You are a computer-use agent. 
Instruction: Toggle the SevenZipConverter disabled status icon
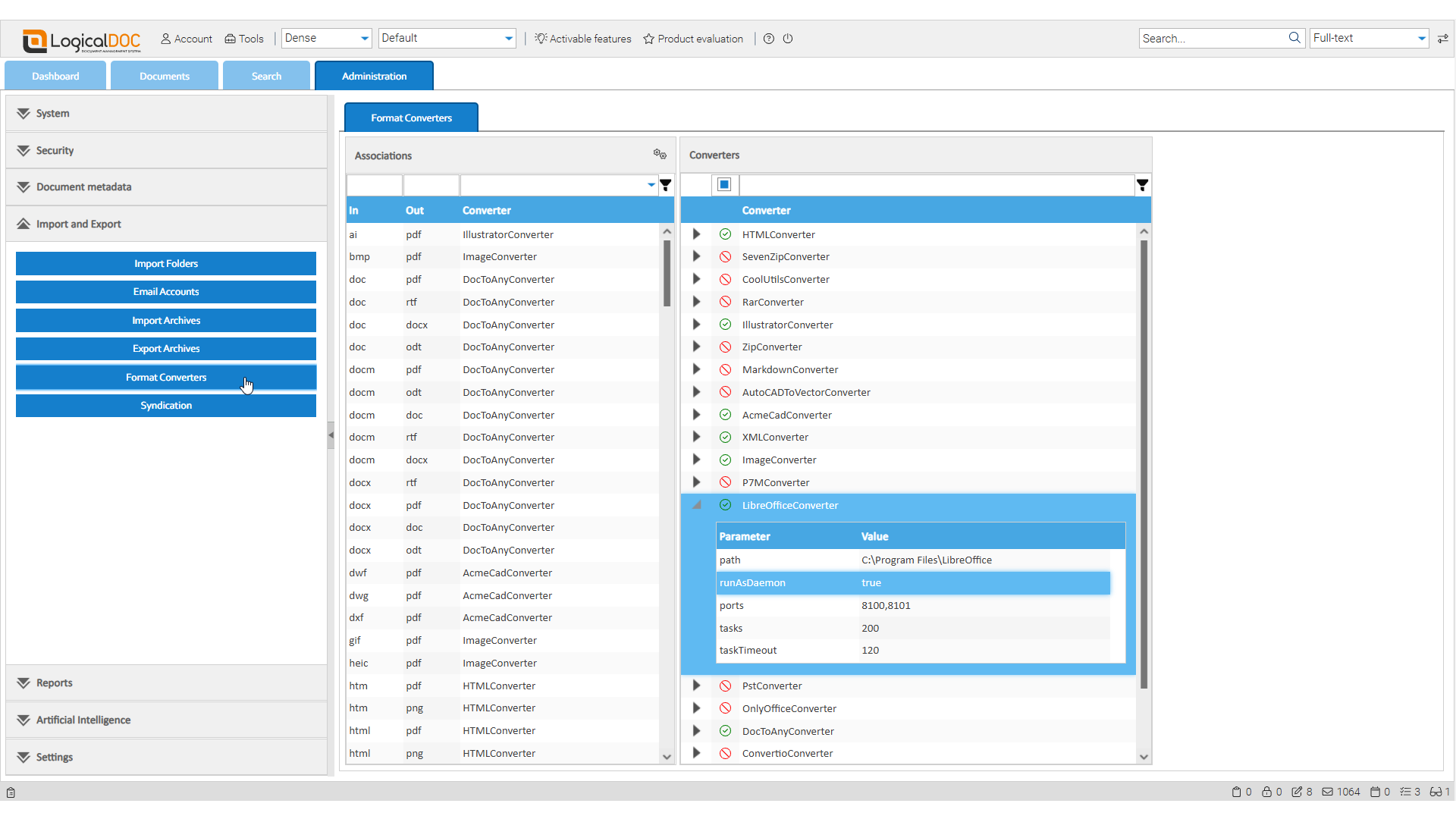coord(725,257)
